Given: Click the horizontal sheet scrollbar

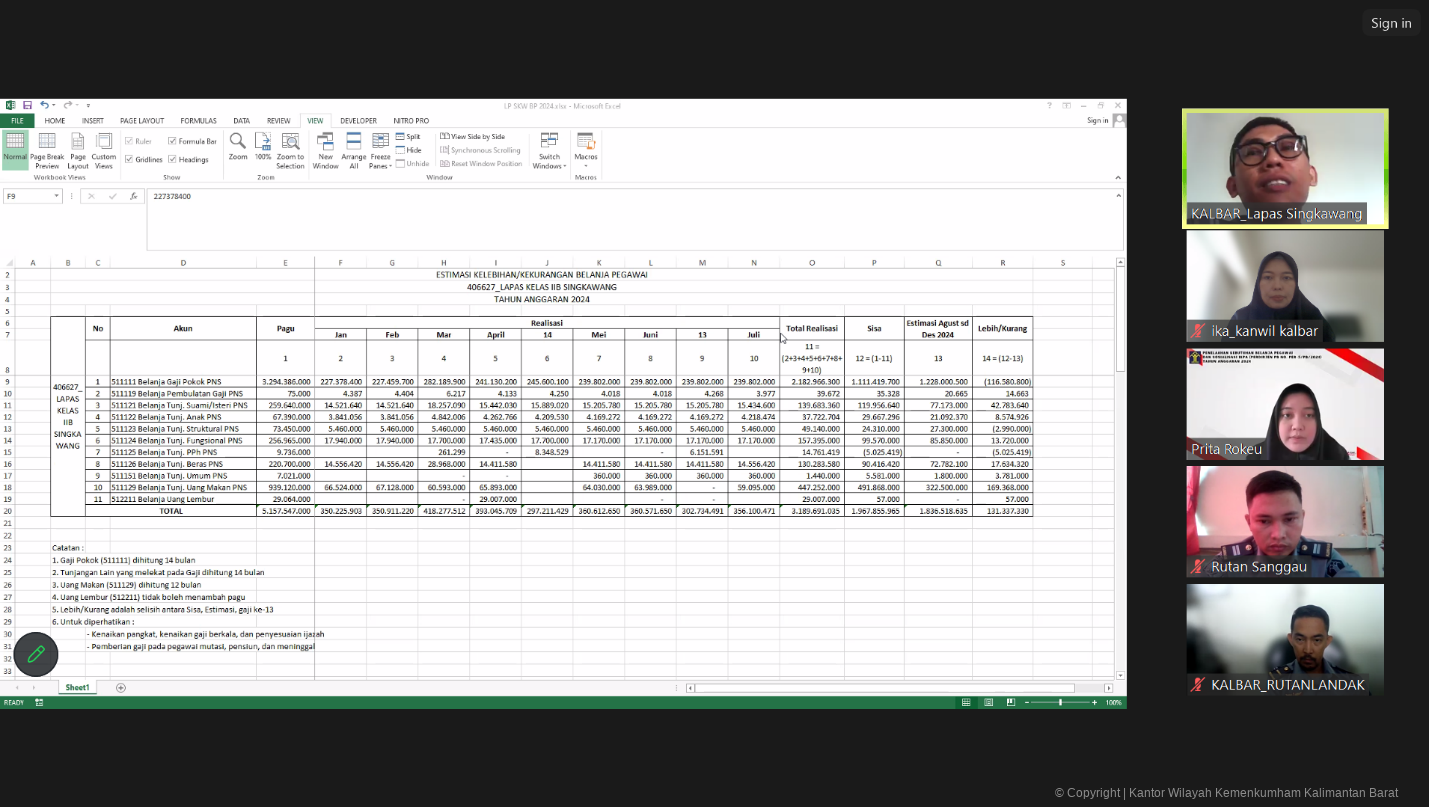Looking at the screenshot, I should [885, 688].
